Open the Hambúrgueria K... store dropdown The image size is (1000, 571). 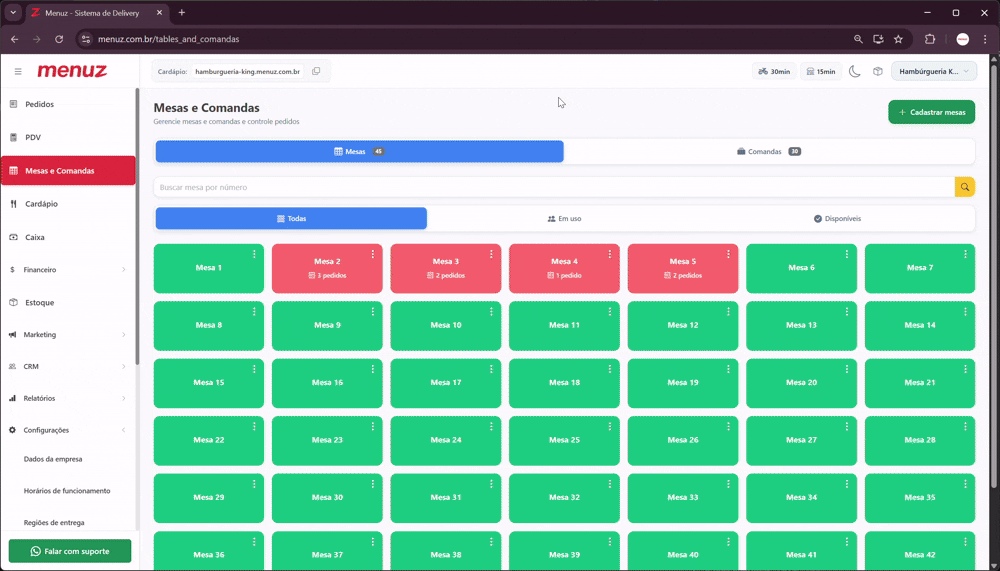934,71
